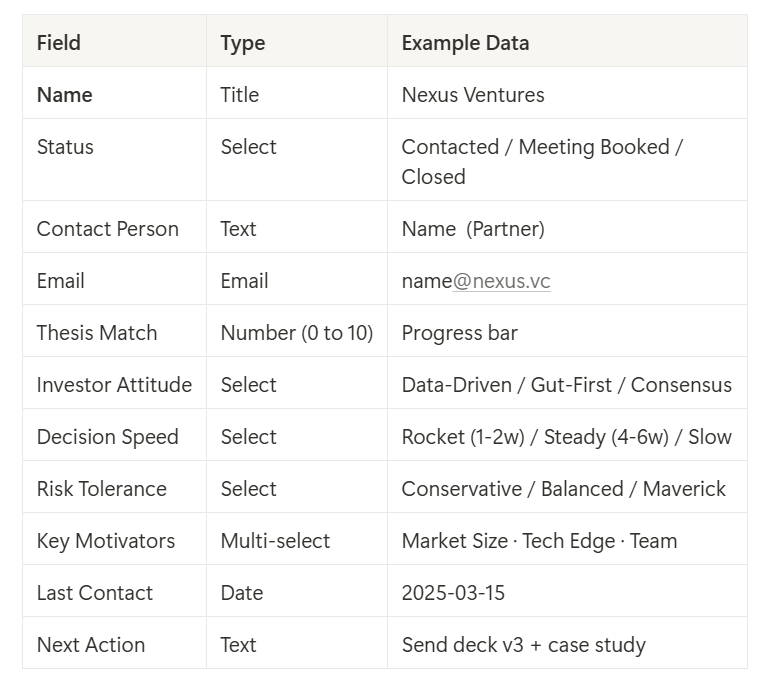Open the nexus.vc email link

pos(501,281)
